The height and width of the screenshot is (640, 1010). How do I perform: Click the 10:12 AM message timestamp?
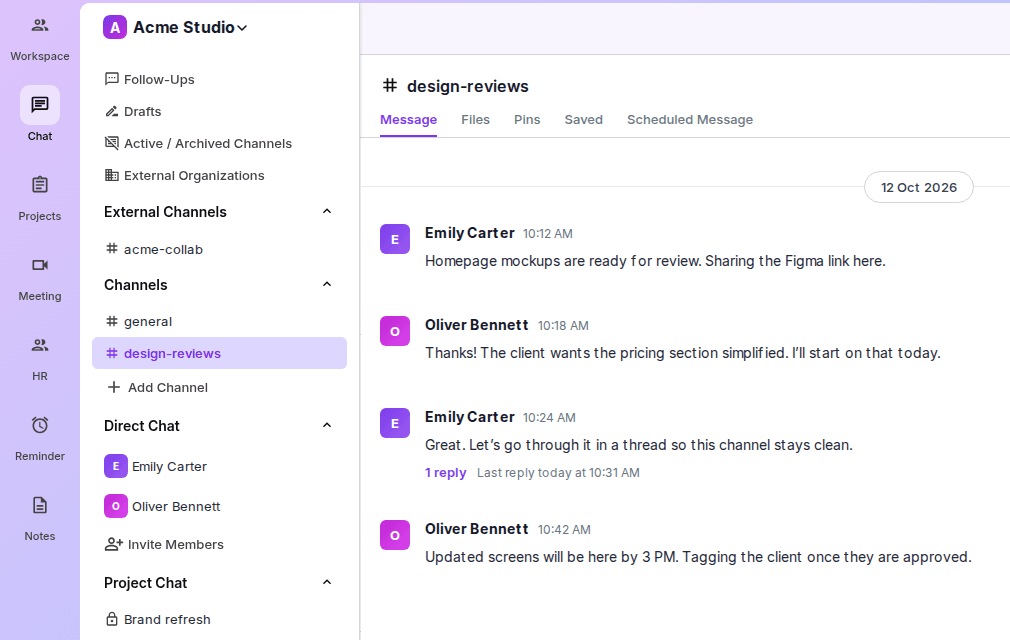coord(548,234)
